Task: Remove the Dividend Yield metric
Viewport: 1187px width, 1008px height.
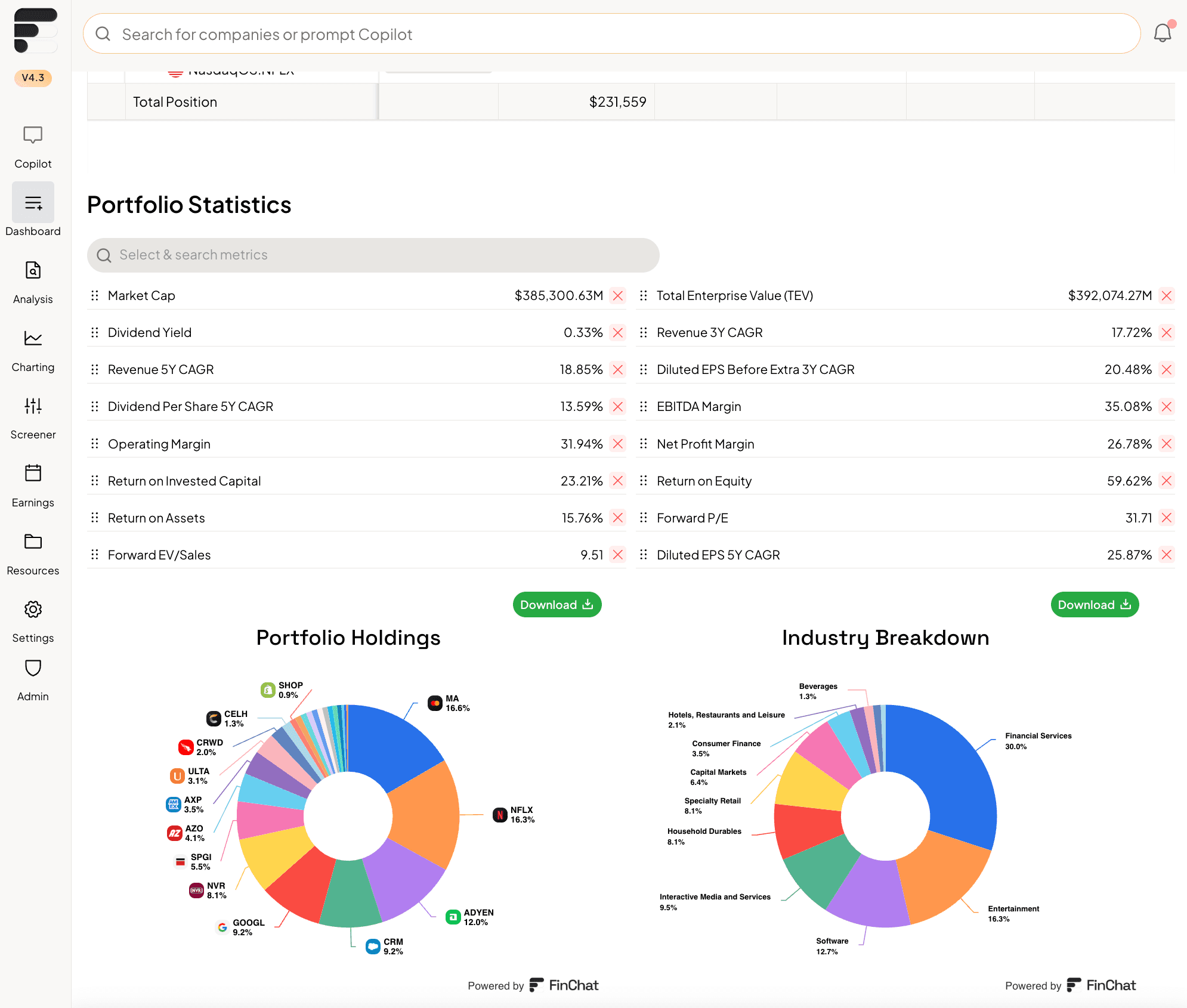Action: (x=618, y=333)
